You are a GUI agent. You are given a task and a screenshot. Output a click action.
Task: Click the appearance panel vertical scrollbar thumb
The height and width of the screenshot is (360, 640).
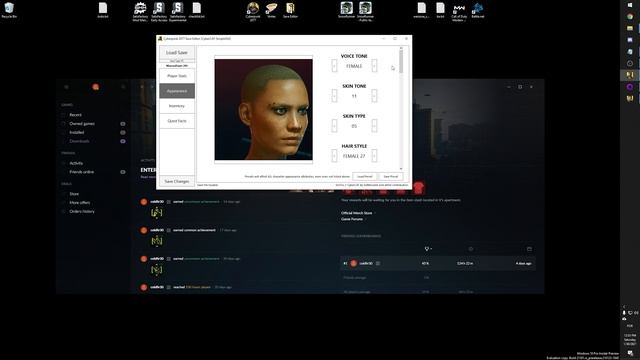point(401,62)
